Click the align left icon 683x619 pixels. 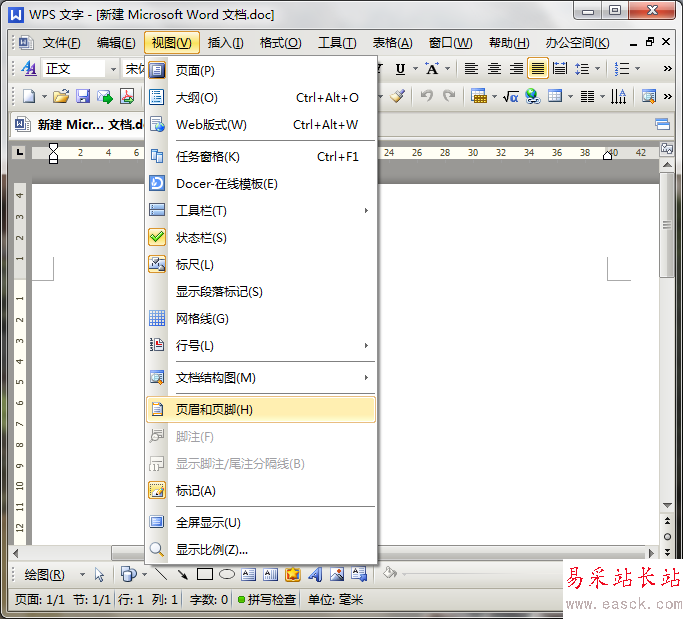coord(471,68)
